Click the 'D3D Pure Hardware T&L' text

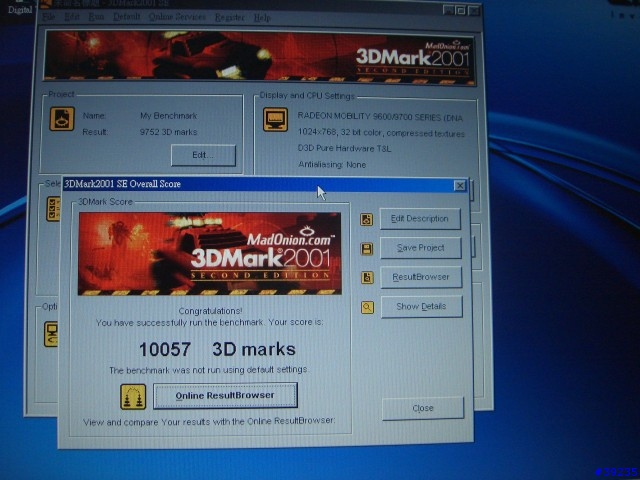(344, 149)
